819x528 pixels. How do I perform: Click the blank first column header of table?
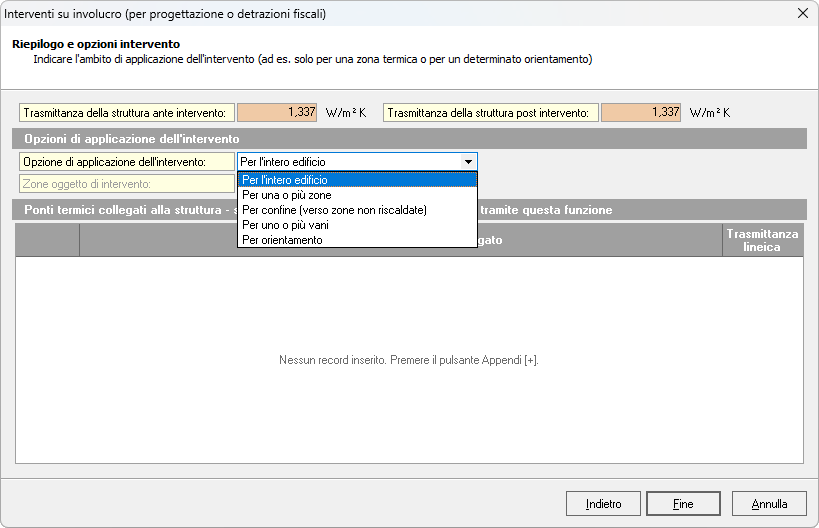point(48,240)
